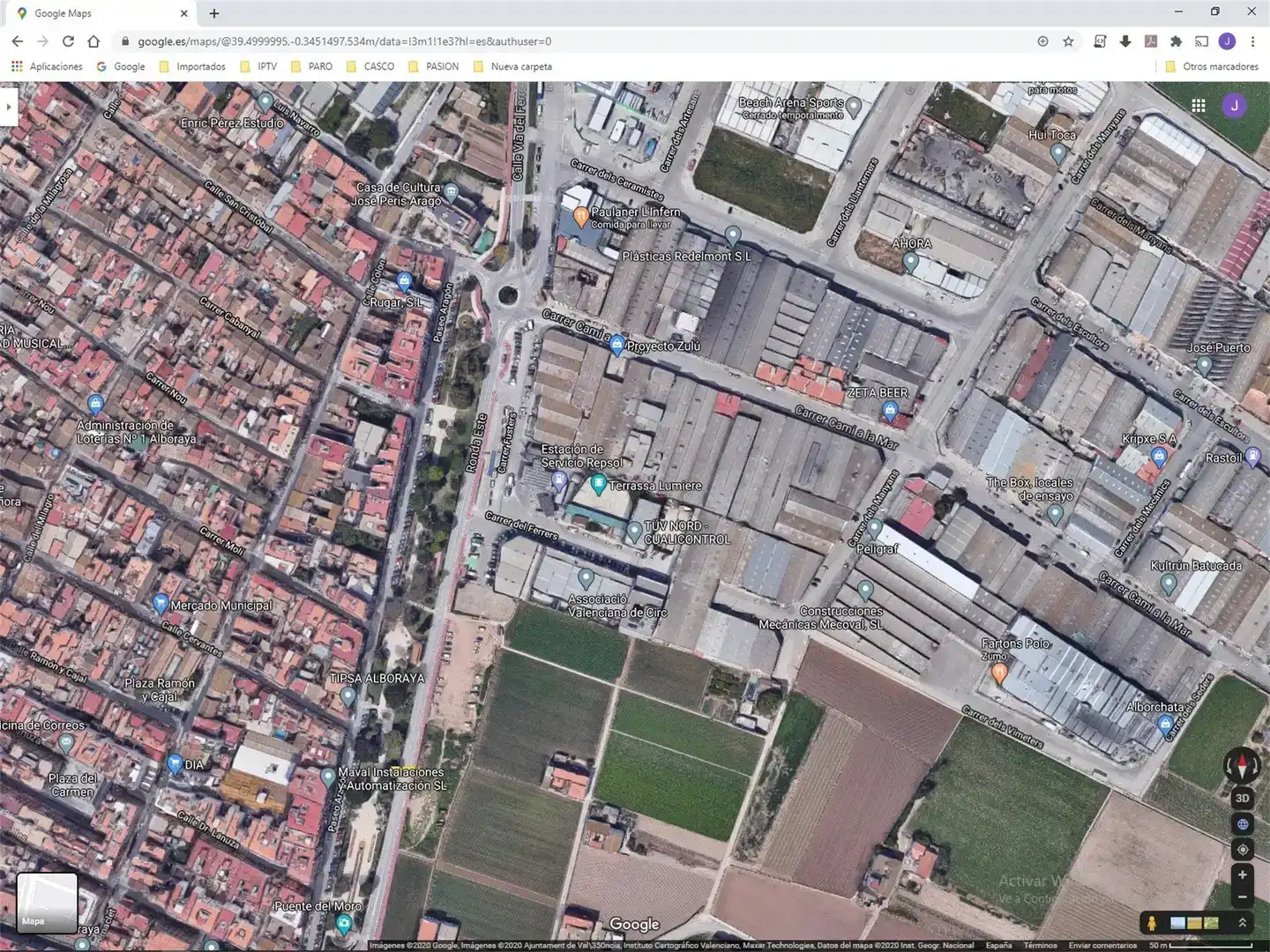
Task: Open the browser home page button
Action: click(93, 41)
